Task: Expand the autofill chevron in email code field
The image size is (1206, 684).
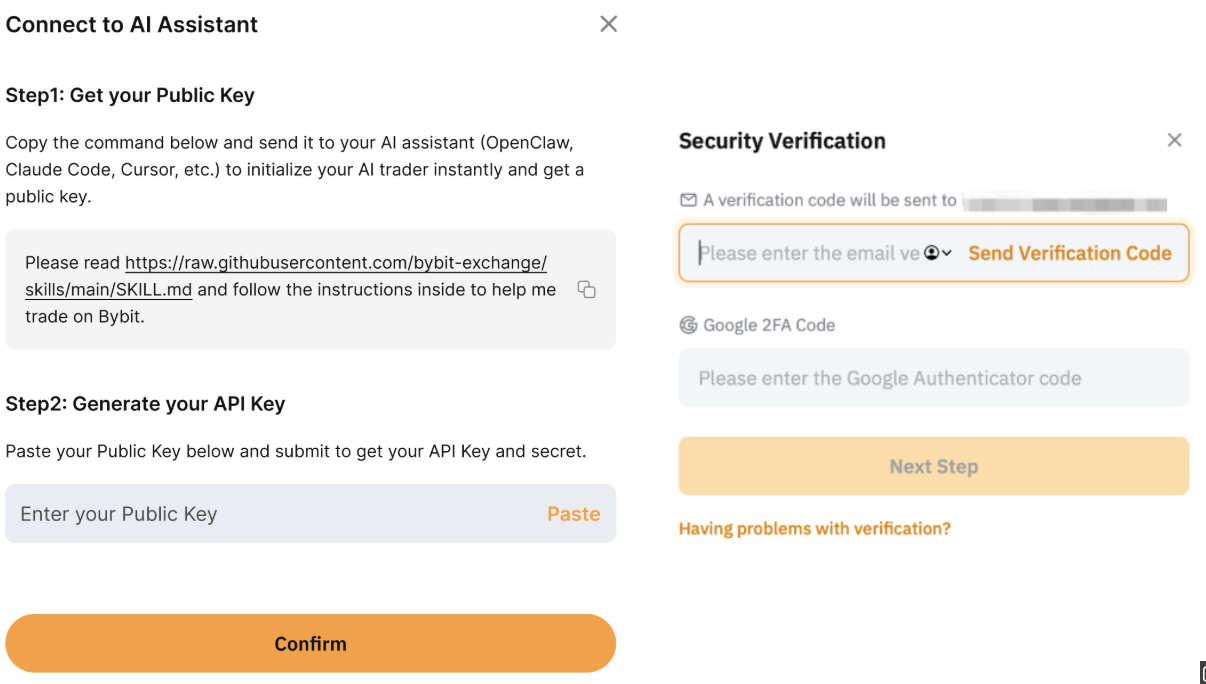Action: [x=947, y=253]
